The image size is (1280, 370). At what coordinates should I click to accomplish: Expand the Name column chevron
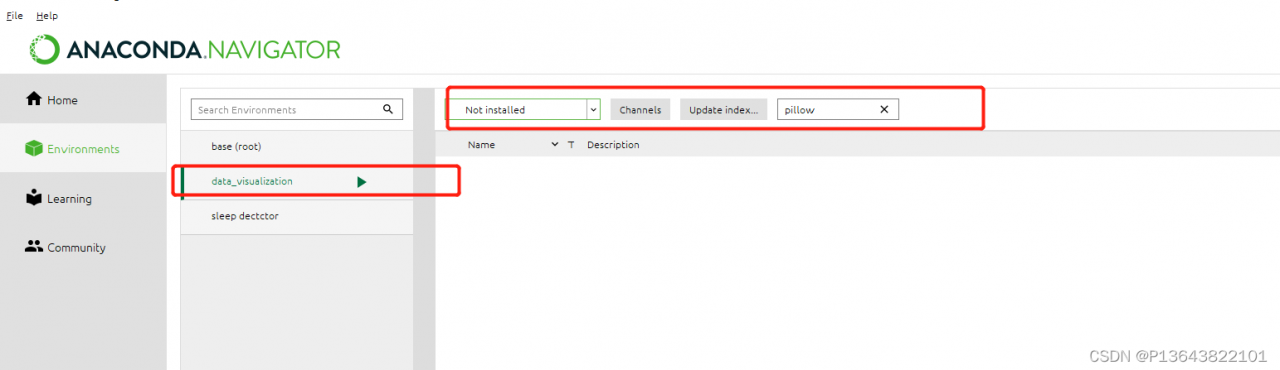pyautogui.click(x=555, y=145)
